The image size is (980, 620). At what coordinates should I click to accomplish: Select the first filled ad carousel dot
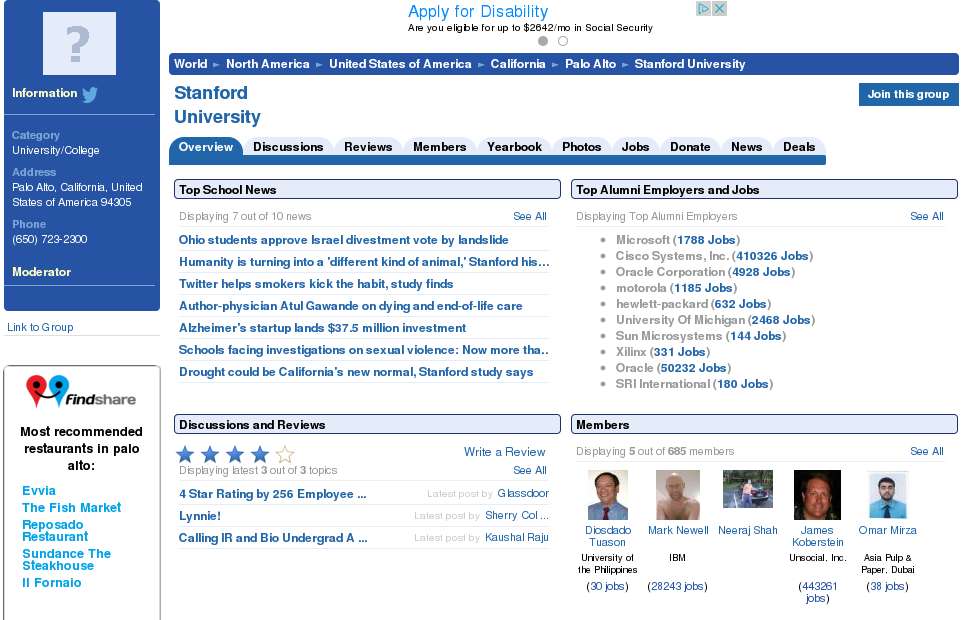click(x=543, y=41)
